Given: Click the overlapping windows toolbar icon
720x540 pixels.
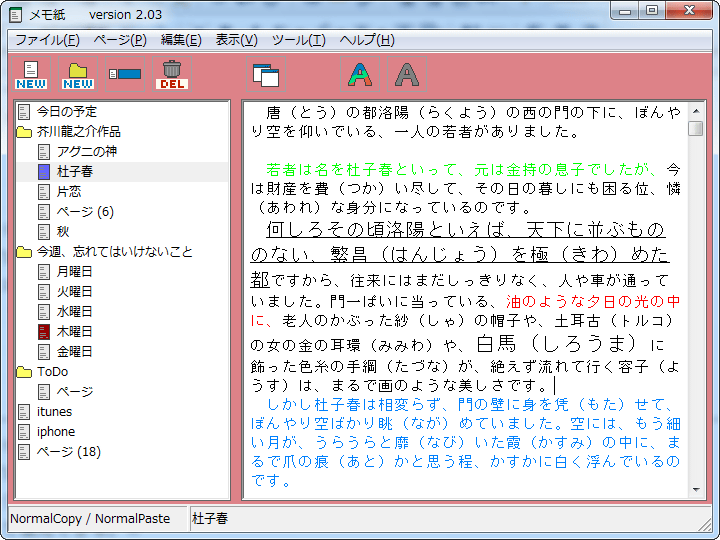Looking at the screenshot, I should point(266,74).
